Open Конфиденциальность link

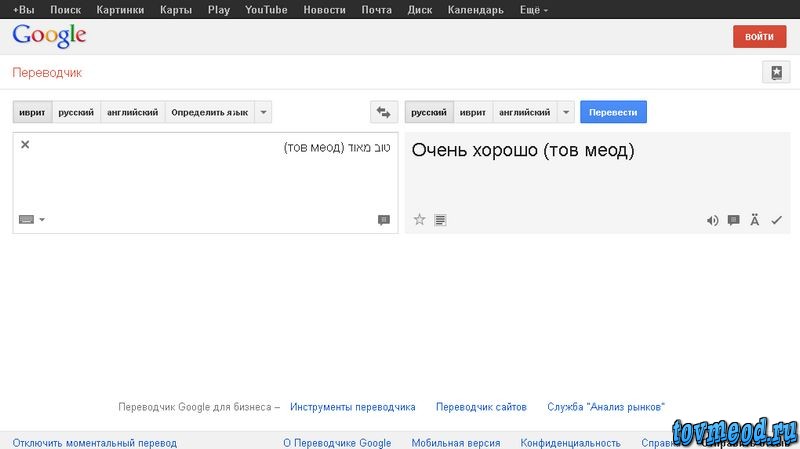click(x=570, y=443)
